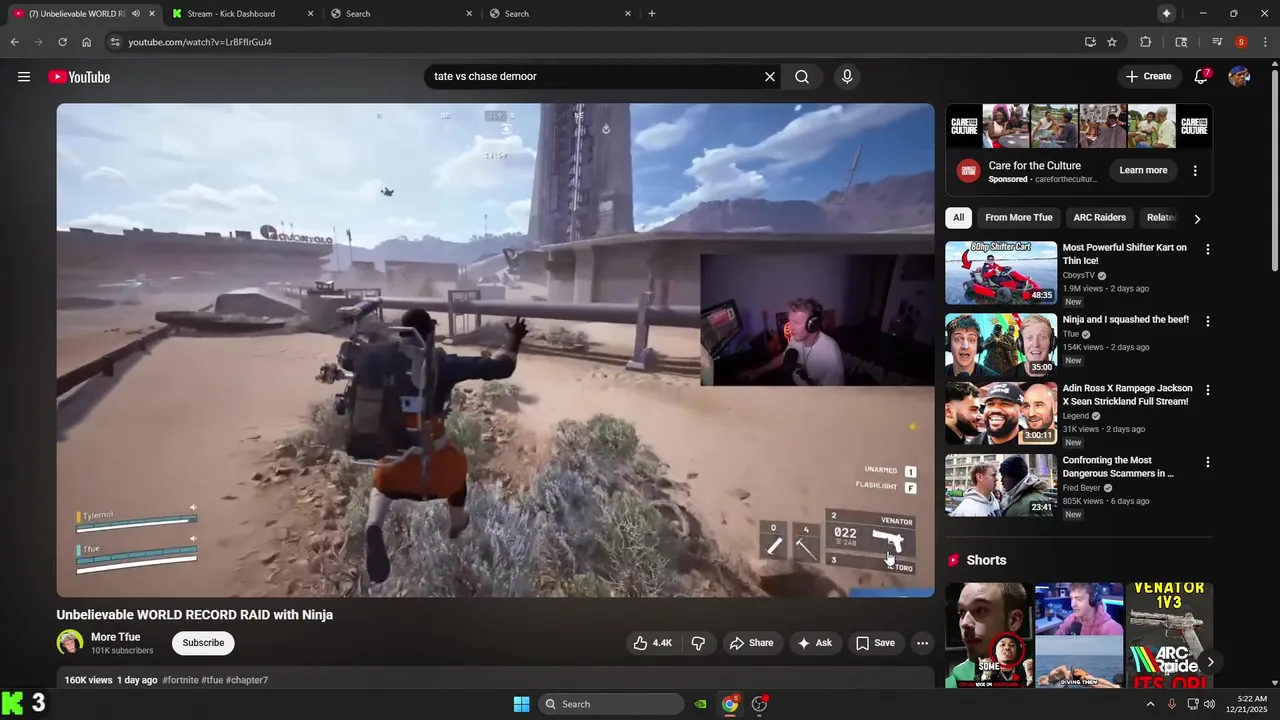Select the All filter chip

coord(958,218)
